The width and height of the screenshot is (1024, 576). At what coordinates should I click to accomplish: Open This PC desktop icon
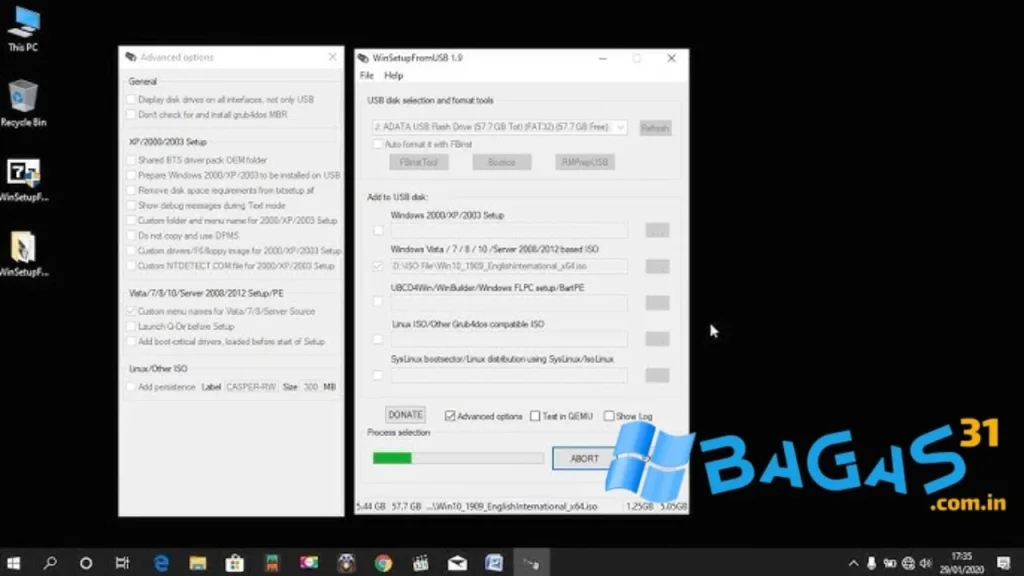(24, 29)
